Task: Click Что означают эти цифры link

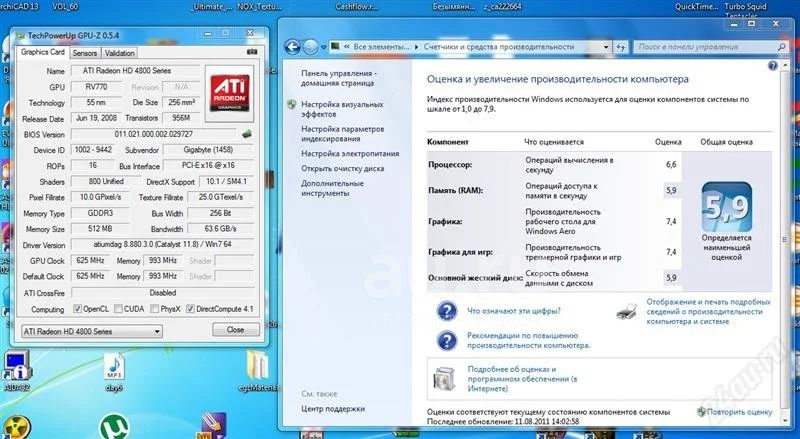Action: coord(514,311)
